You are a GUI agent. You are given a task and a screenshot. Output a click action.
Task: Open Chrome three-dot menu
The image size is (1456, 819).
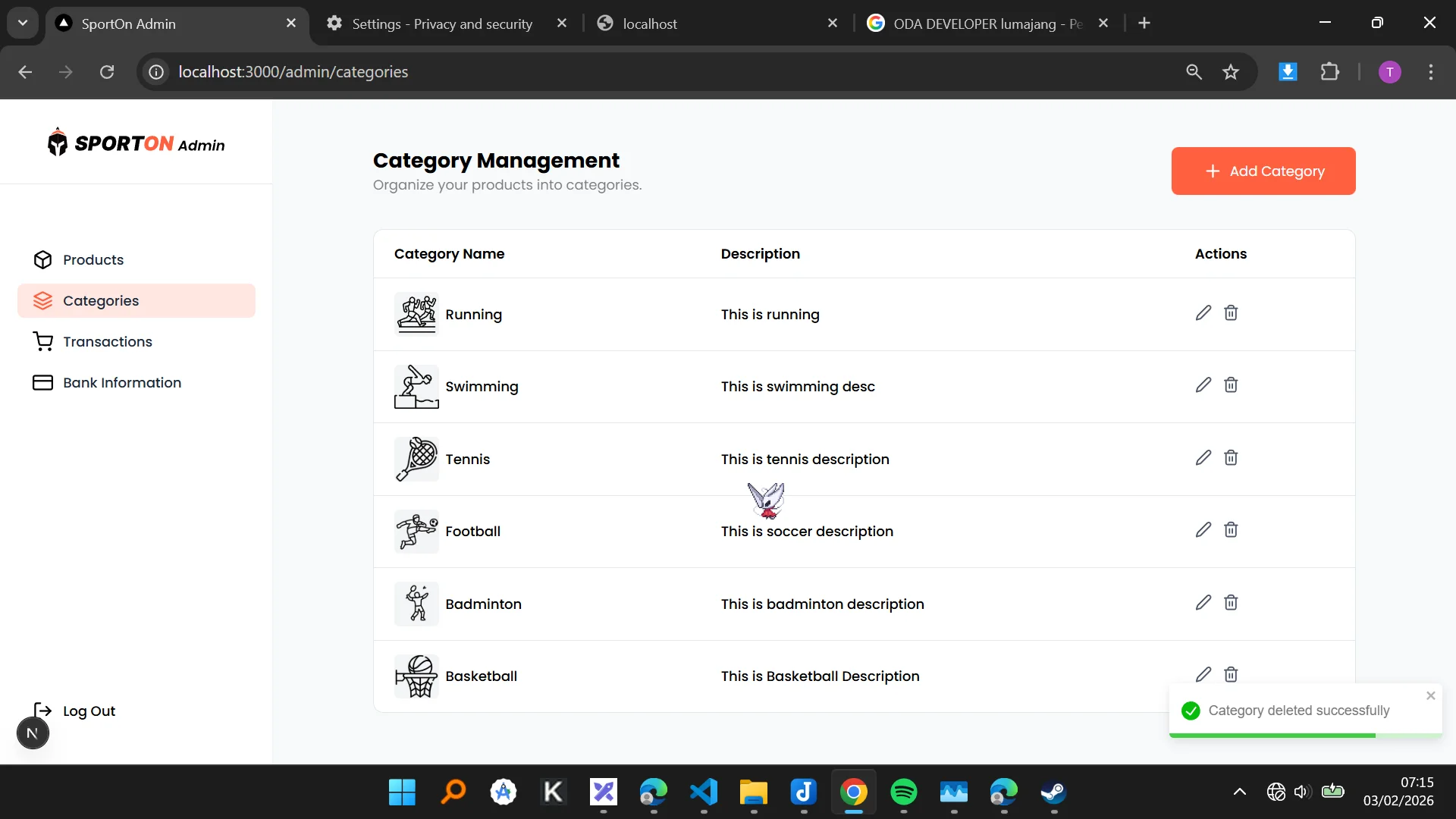tap(1431, 72)
